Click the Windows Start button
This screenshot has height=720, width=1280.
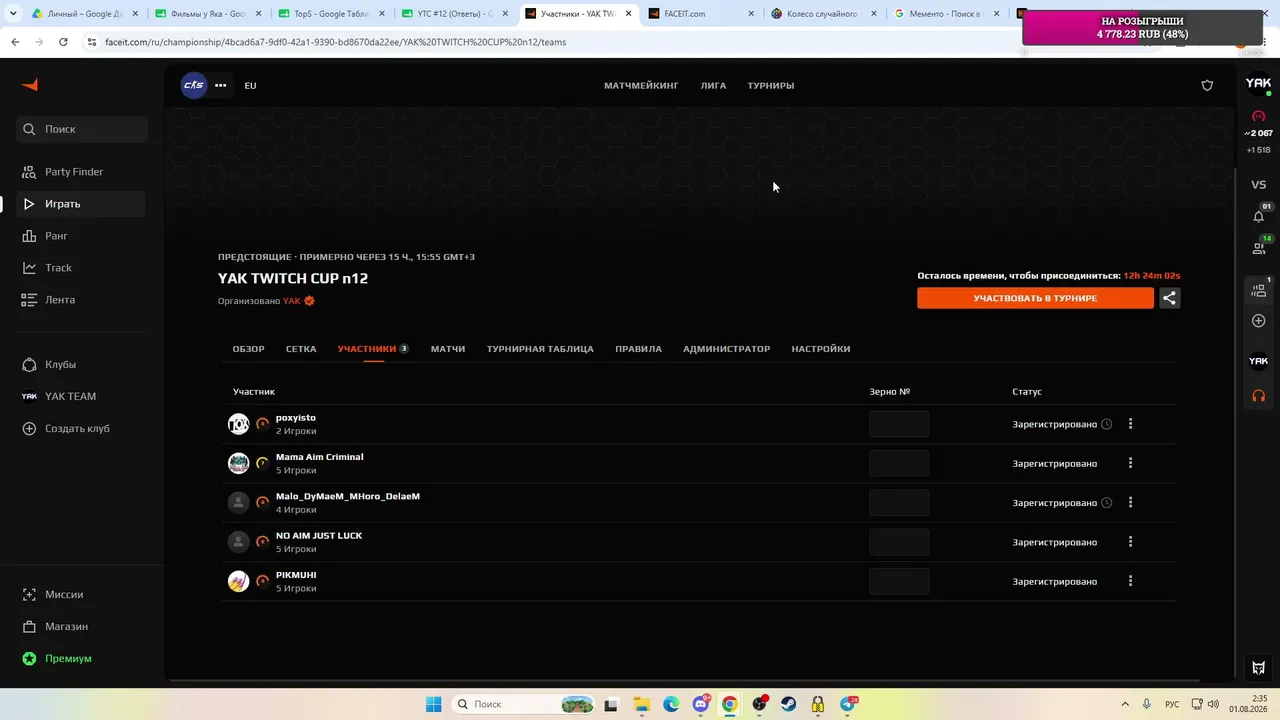tap(434, 704)
